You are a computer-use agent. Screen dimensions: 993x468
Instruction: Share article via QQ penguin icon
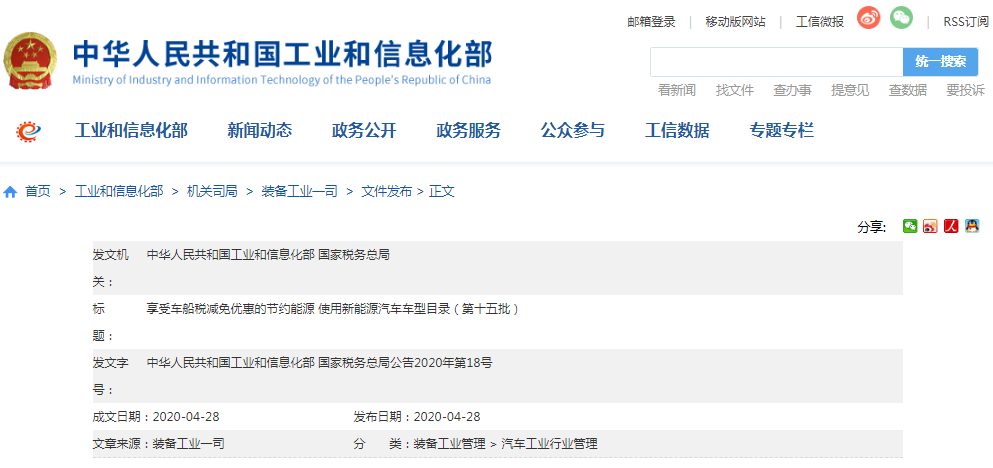971,226
